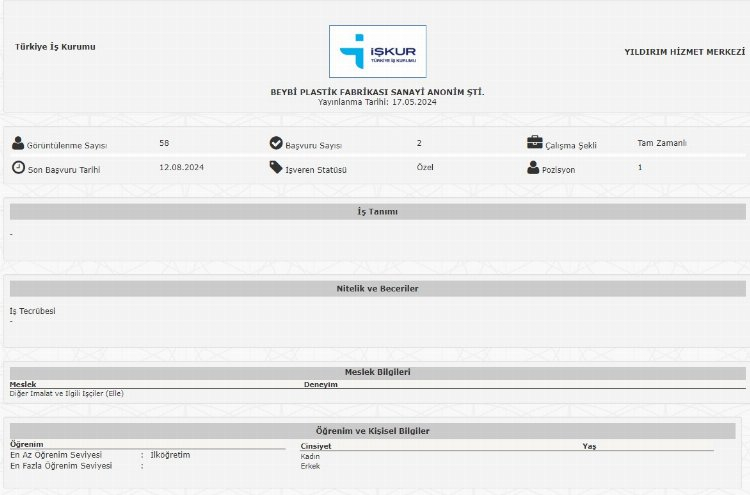This screenshot has width=750, height=495.
Task: Click the Türkiye İş Kurumu text
Action: coord(56,47)
